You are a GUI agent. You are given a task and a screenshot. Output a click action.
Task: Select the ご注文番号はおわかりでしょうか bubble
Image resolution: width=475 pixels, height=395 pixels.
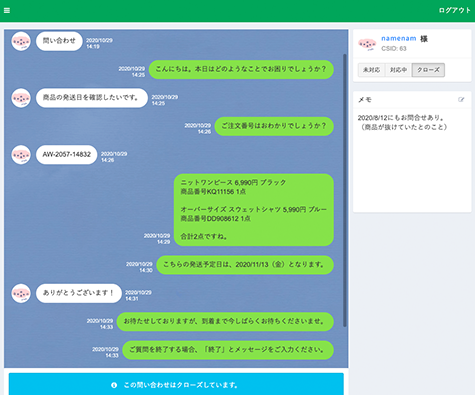coord(274,126)
